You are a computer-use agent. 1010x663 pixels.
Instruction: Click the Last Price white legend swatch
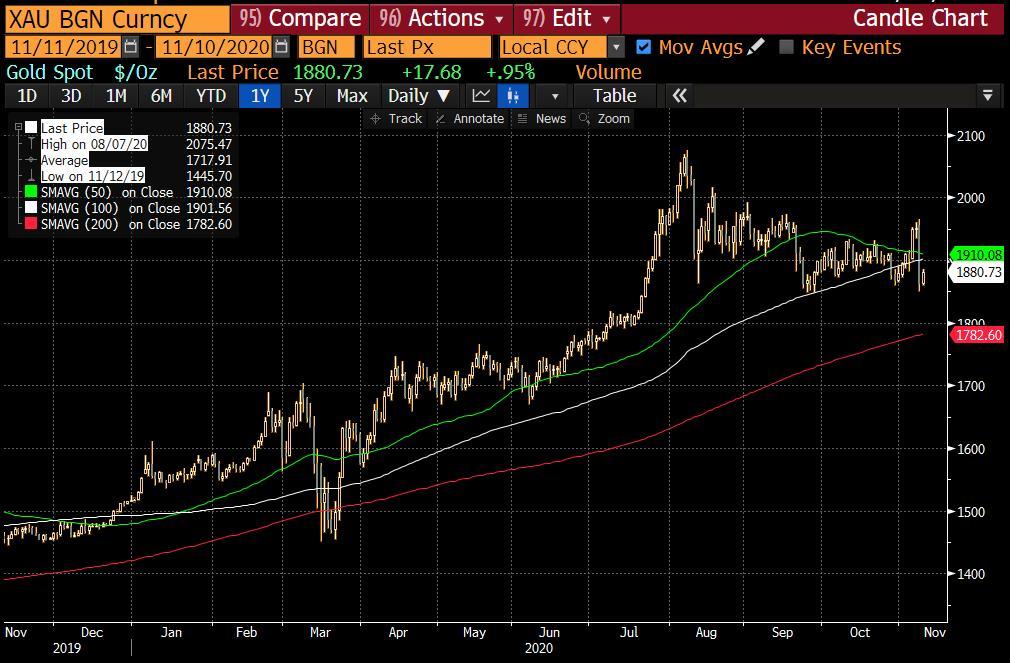[32, 128]
